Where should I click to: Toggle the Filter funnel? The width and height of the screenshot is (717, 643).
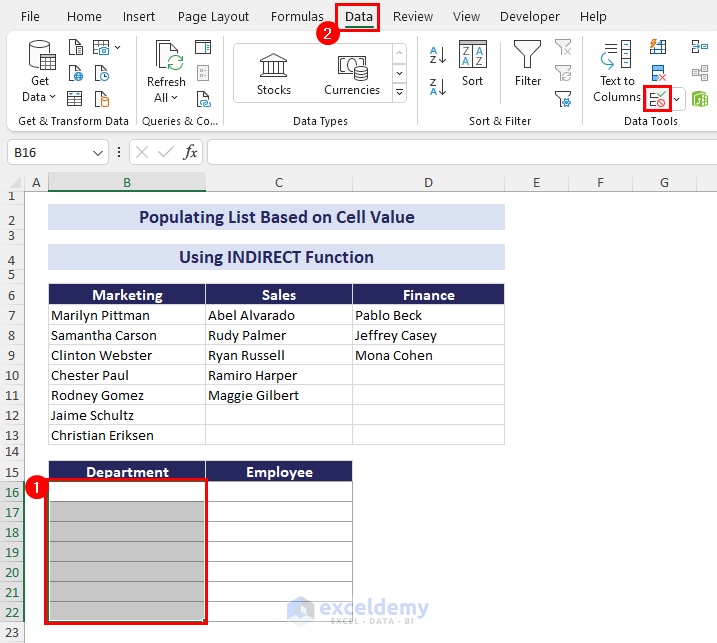coord(528,63)
